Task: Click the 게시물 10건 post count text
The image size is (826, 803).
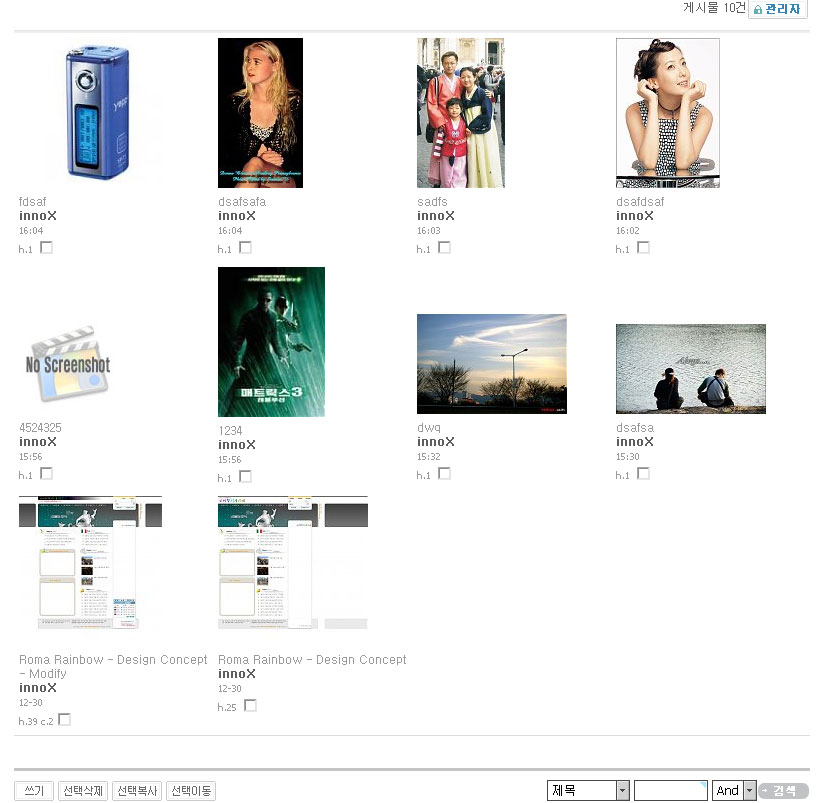Action: (714, 7)
